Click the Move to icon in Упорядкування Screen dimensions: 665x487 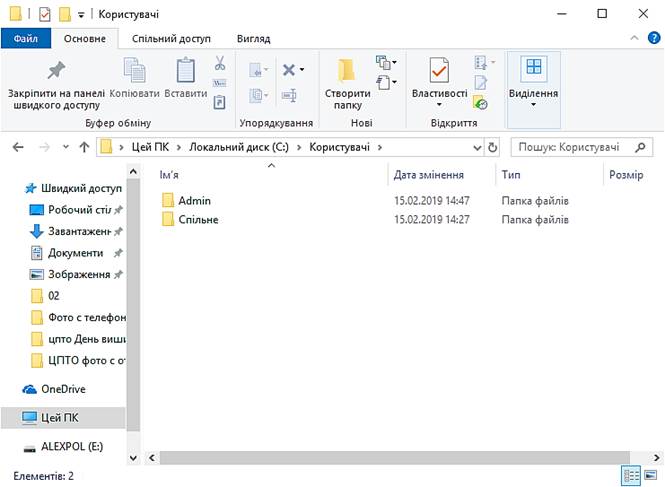(256, 70)
